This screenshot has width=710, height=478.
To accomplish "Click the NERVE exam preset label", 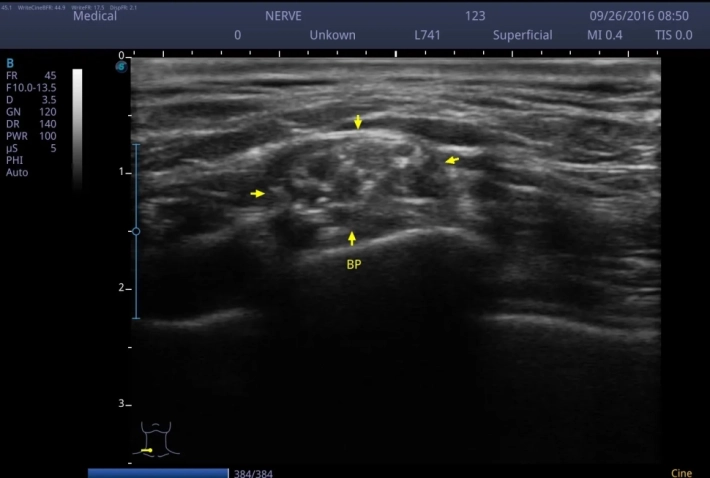I will click(286, 16).
